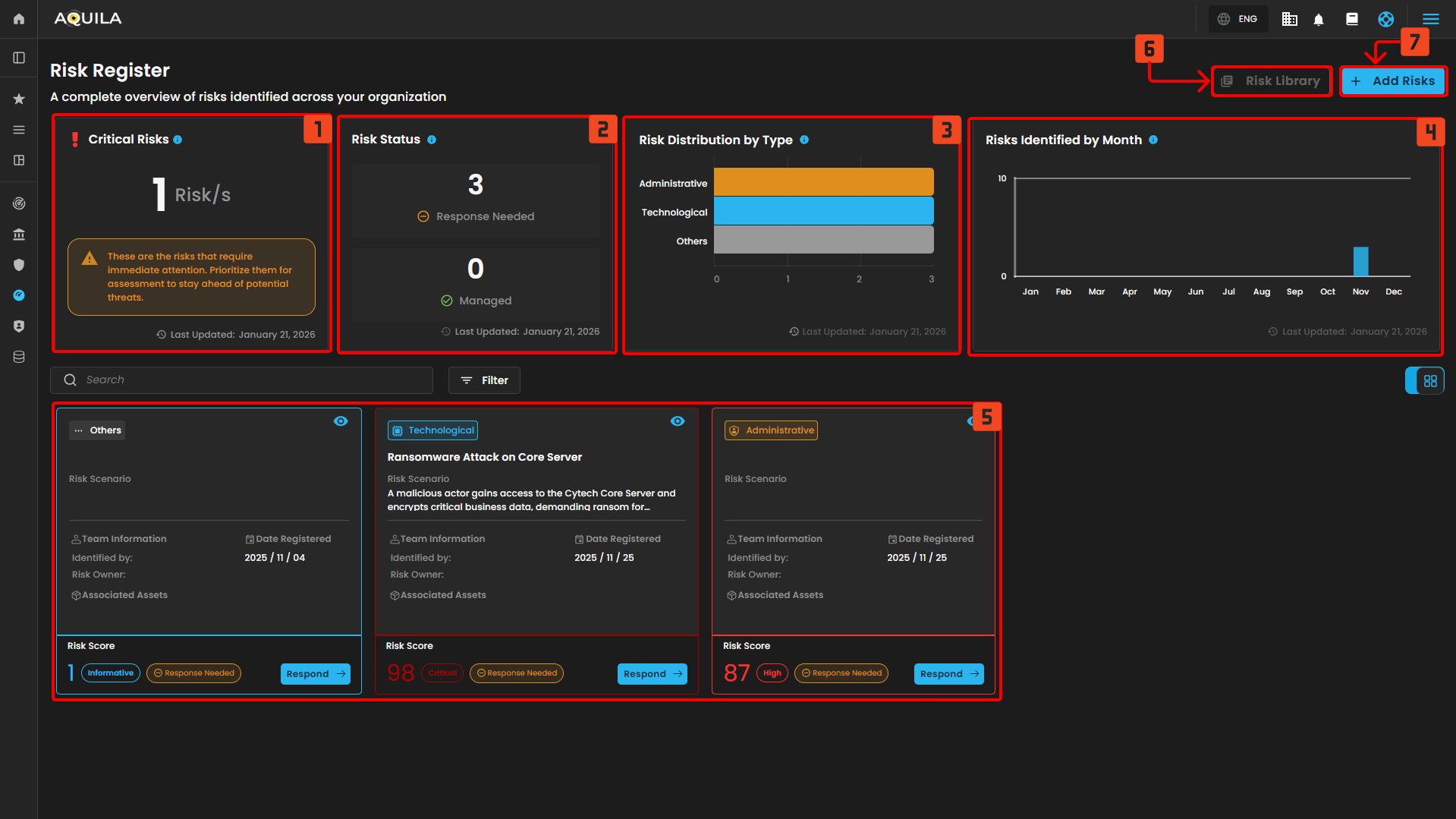Open the database icon in sidebar
Image resolution: width=1456 pixels, height=819 pixels.
[19, 357]
